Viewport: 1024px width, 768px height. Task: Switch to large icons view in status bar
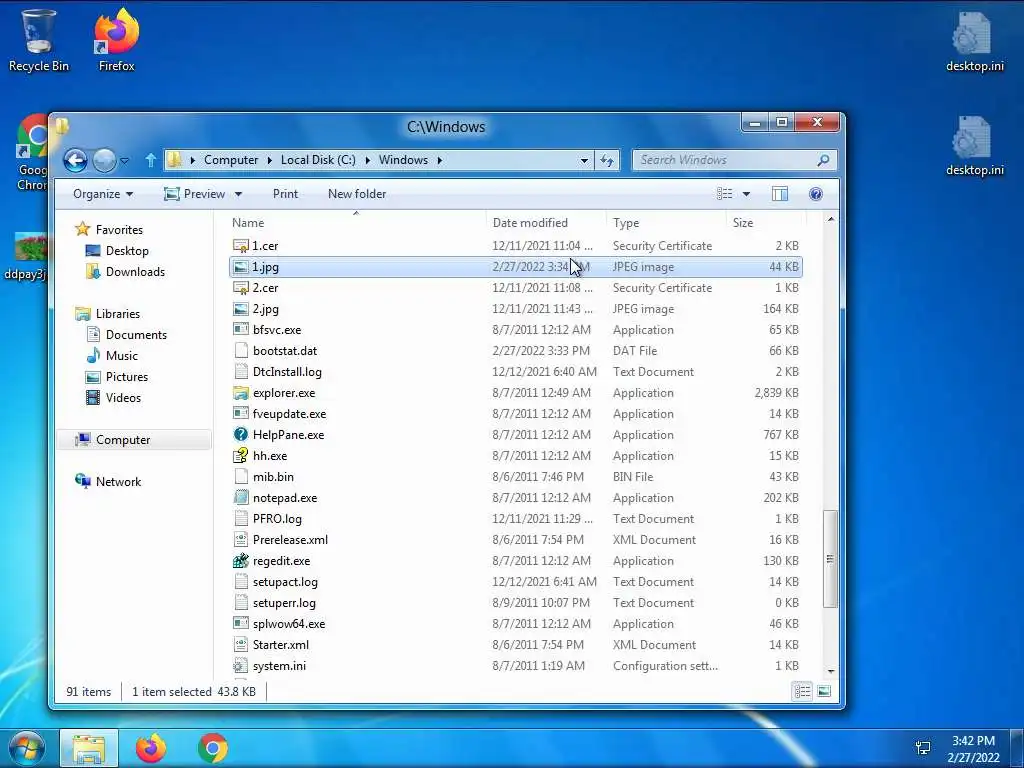(x=824, y=691)
